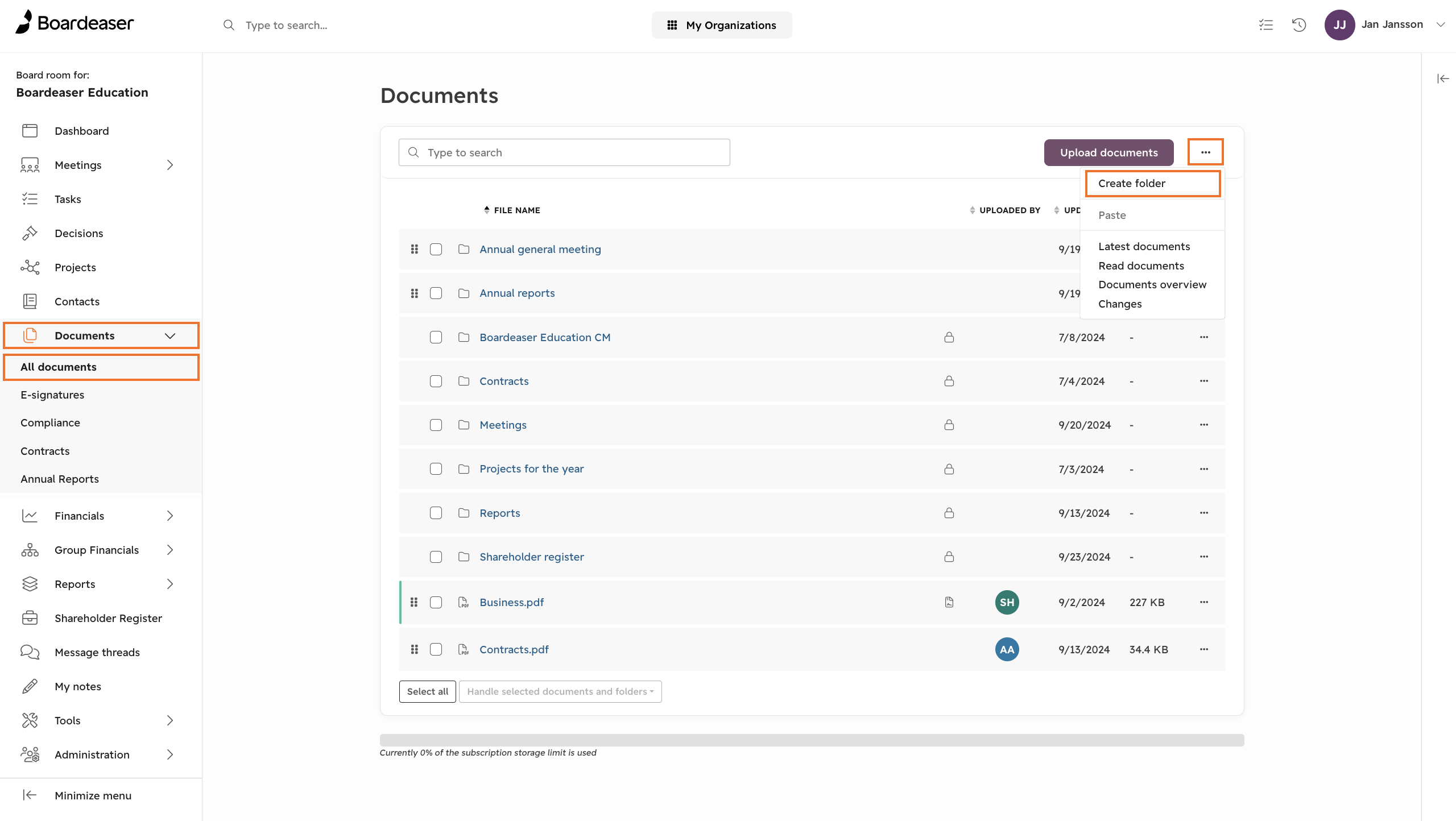Click the drag handle for Contracts.pdf
The height and width of the screenshot is (821, 1456).
point(415,649)
